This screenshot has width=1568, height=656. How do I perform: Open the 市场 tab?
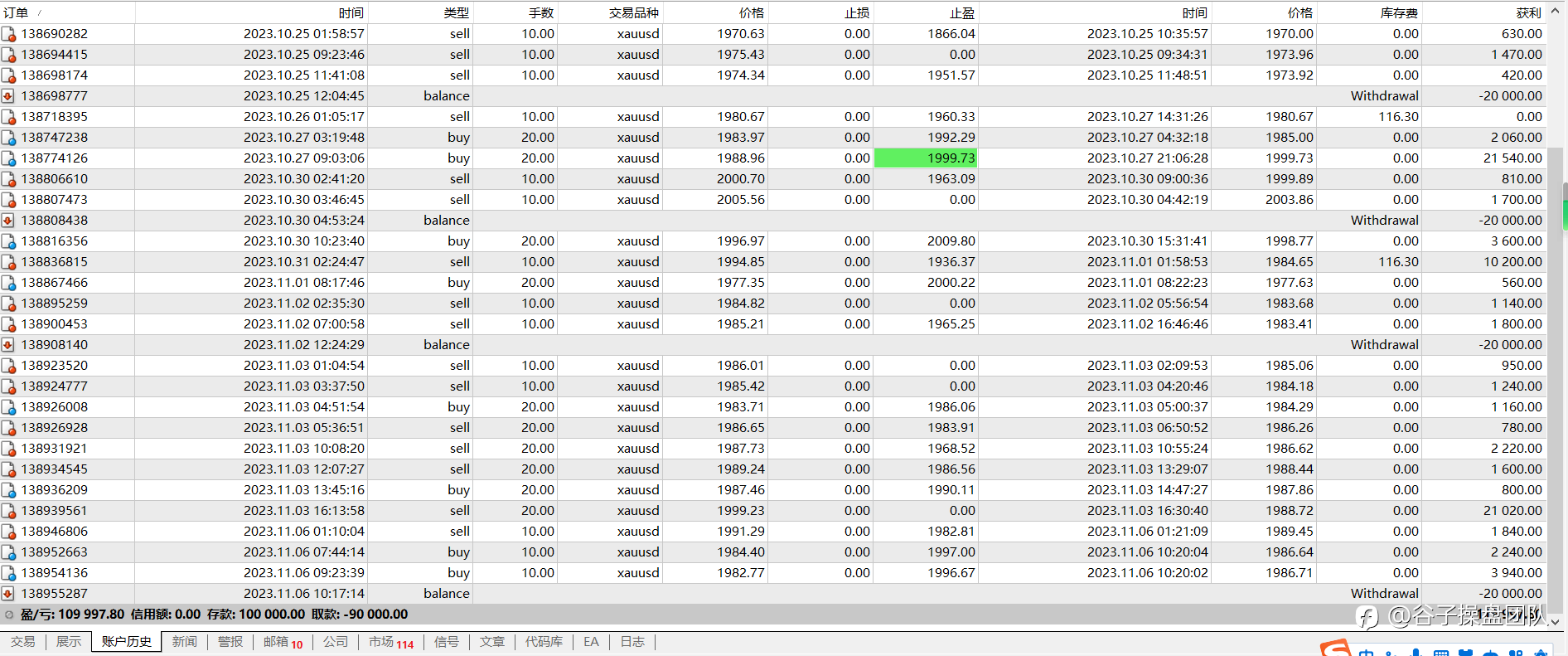click(391, 642)
